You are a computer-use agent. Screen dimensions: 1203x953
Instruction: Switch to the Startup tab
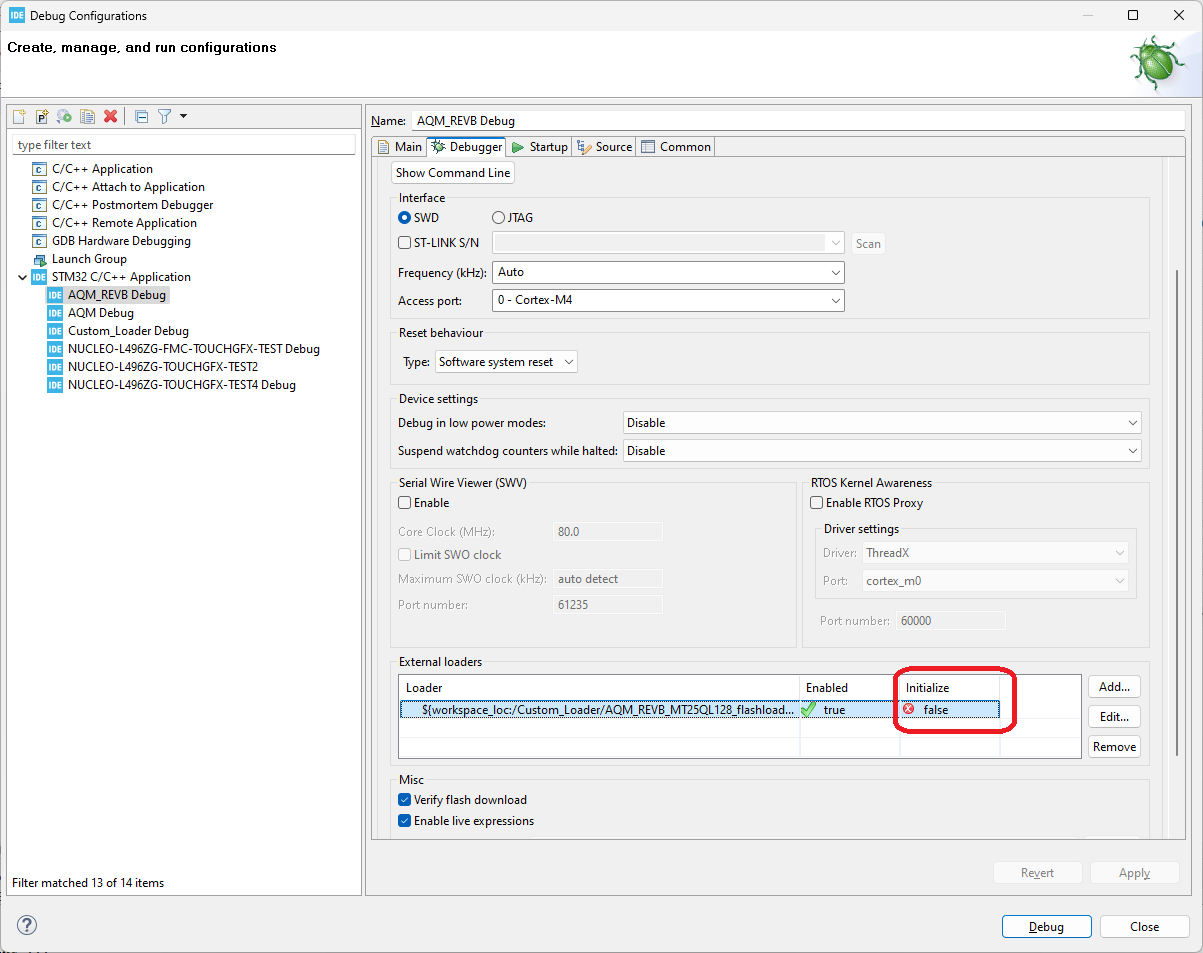[539, 146]
